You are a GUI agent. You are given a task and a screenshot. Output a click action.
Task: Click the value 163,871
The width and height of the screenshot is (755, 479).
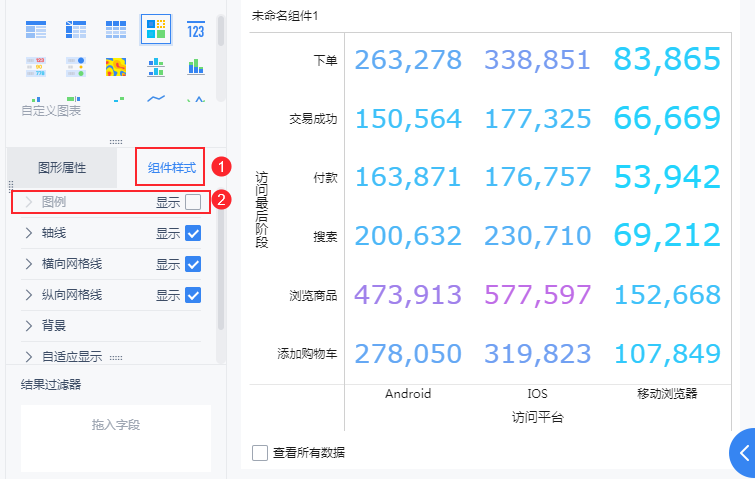coord(408,178)
